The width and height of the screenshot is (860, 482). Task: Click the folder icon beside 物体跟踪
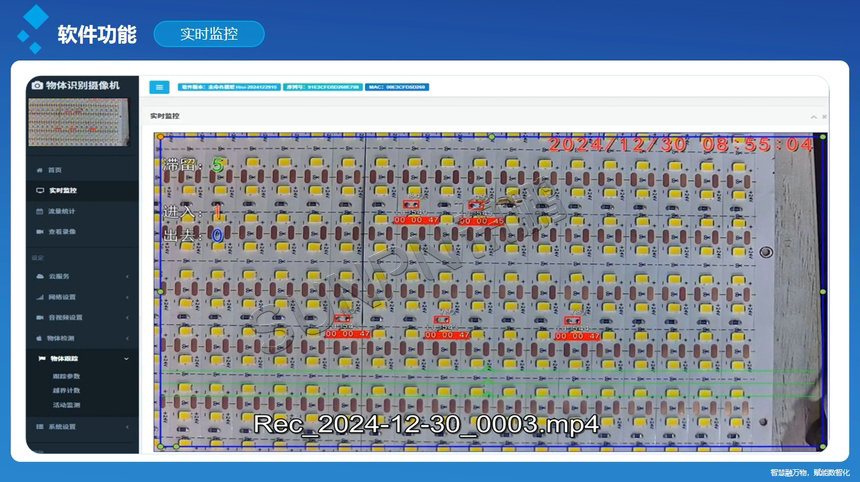click(40, 358)
